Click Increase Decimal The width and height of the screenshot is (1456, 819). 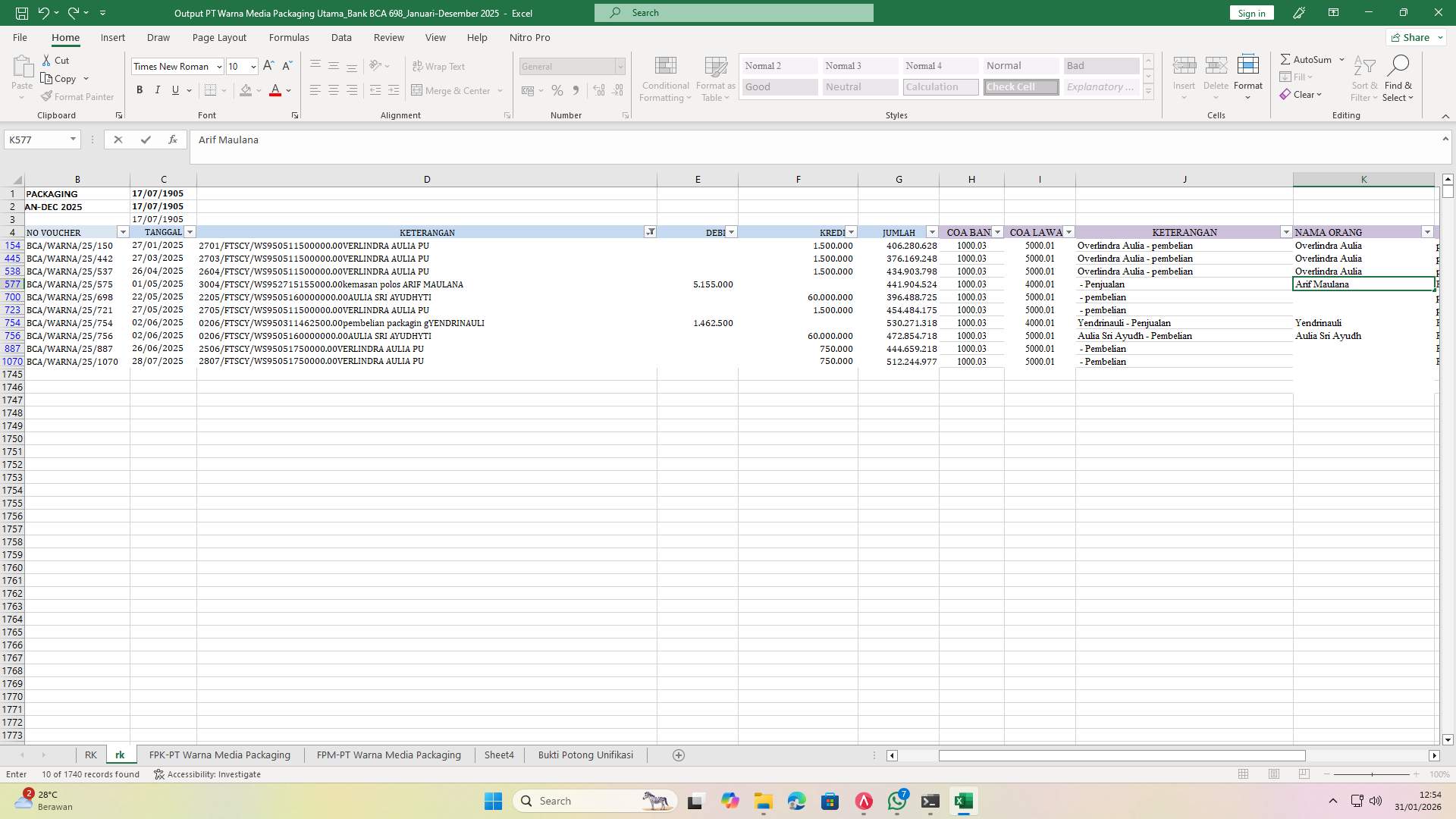click(598, 90)
